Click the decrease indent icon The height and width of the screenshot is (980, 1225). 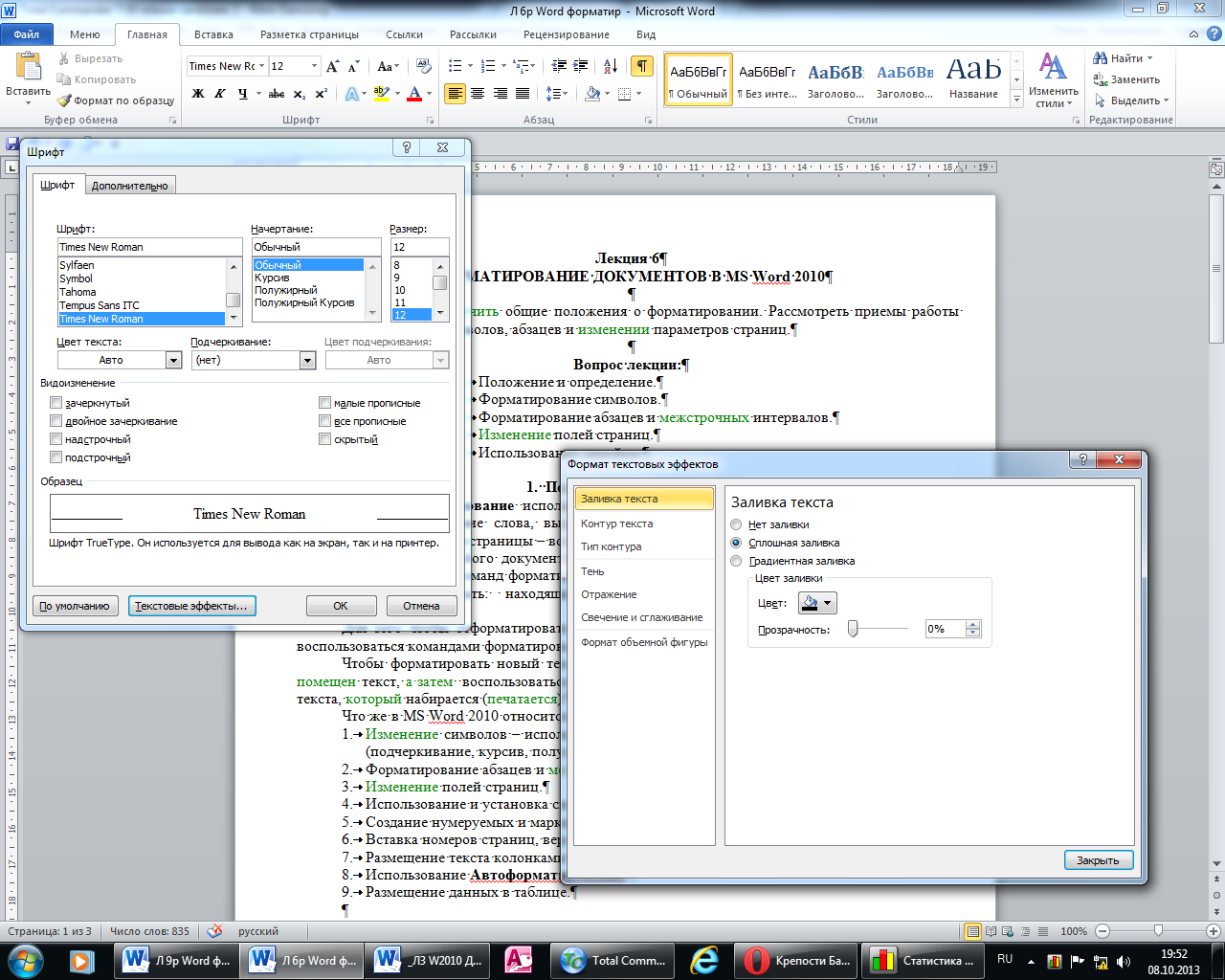pyautogui.click(x=560, y=66)
